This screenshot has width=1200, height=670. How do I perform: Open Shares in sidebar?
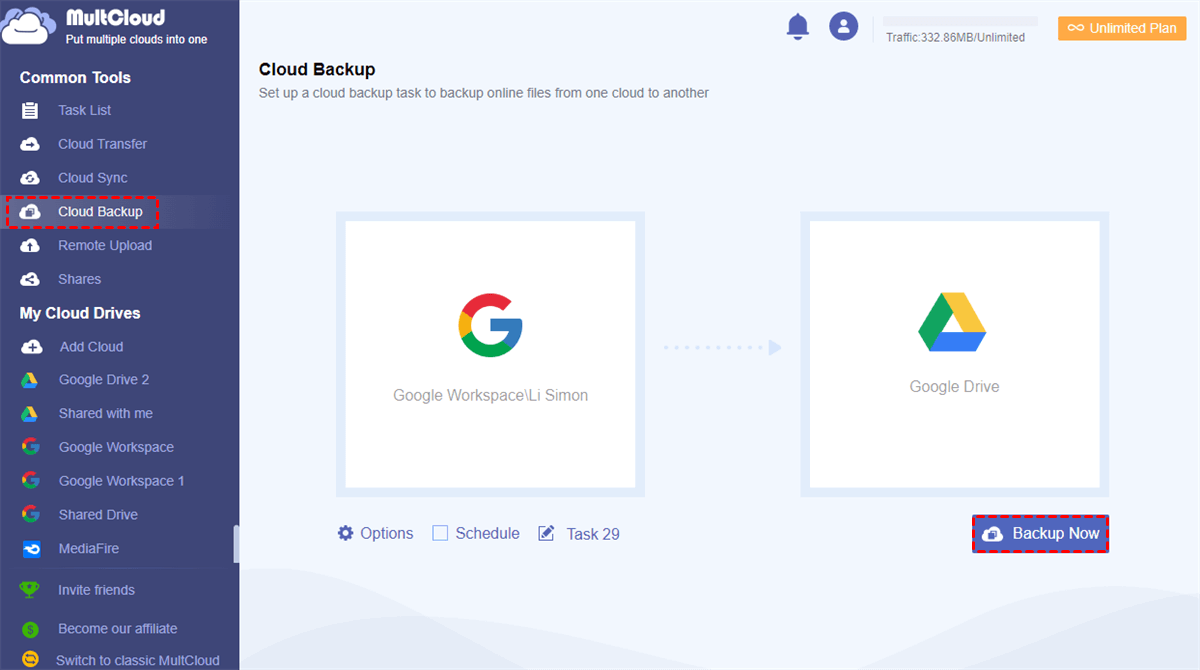80,279
